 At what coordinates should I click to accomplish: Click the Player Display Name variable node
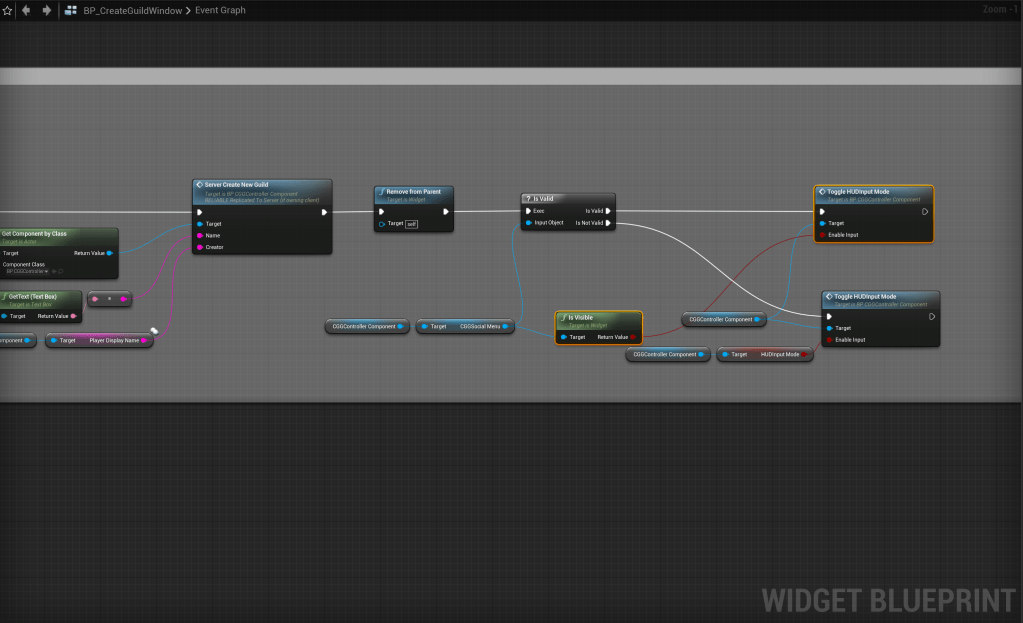(100, 340)
